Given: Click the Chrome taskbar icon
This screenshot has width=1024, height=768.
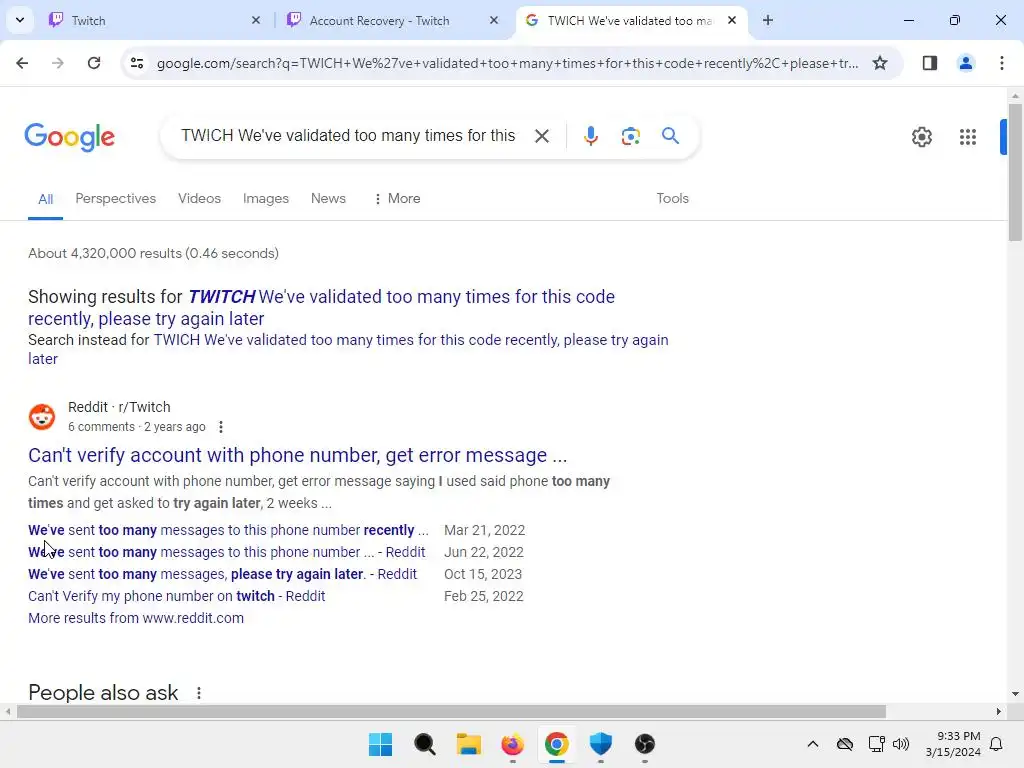Looking at the screenshot, I should pos(556,744).
